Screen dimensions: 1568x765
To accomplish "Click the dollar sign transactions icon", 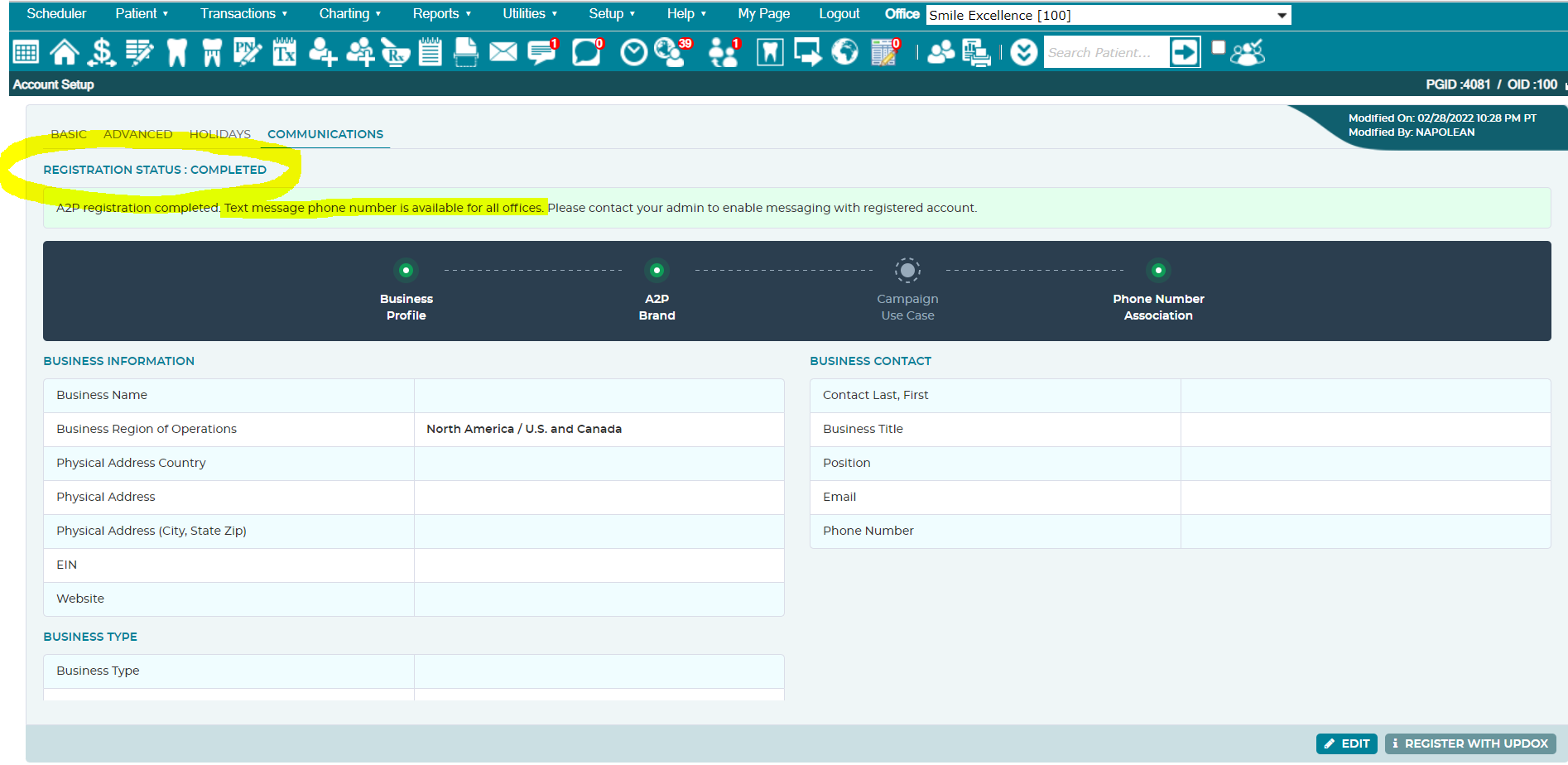I will click(x=102, y=52).
